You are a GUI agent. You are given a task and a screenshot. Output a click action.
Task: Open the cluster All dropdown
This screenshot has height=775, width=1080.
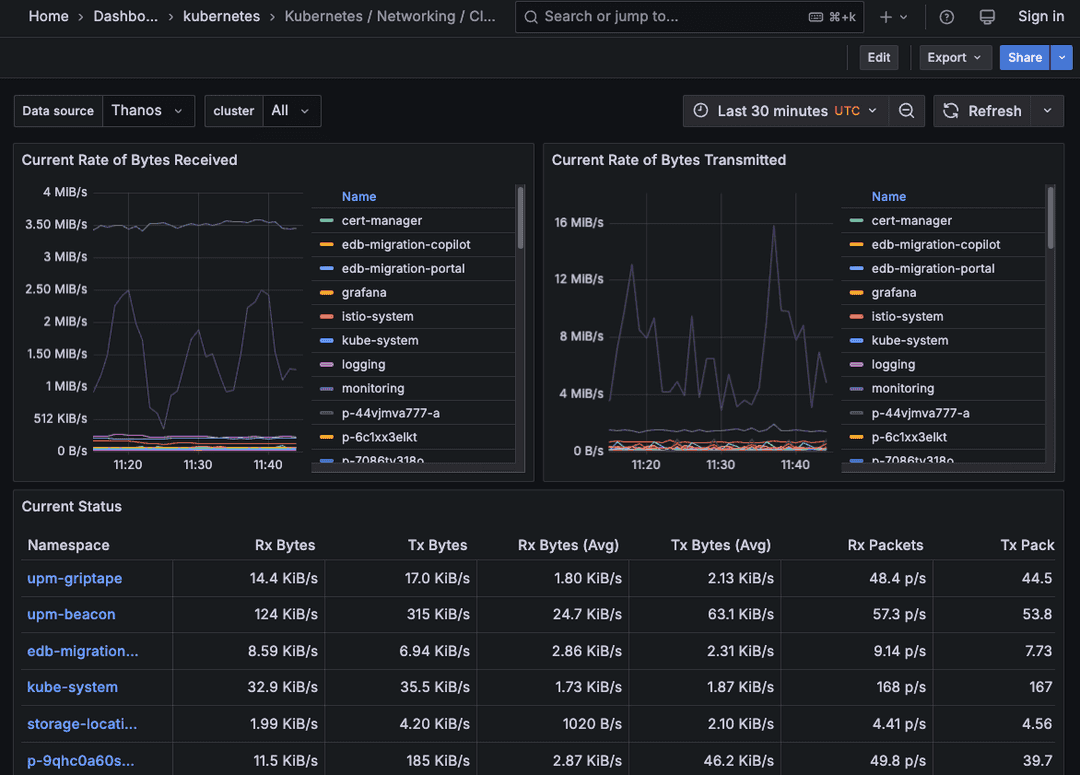pos(291,111)
